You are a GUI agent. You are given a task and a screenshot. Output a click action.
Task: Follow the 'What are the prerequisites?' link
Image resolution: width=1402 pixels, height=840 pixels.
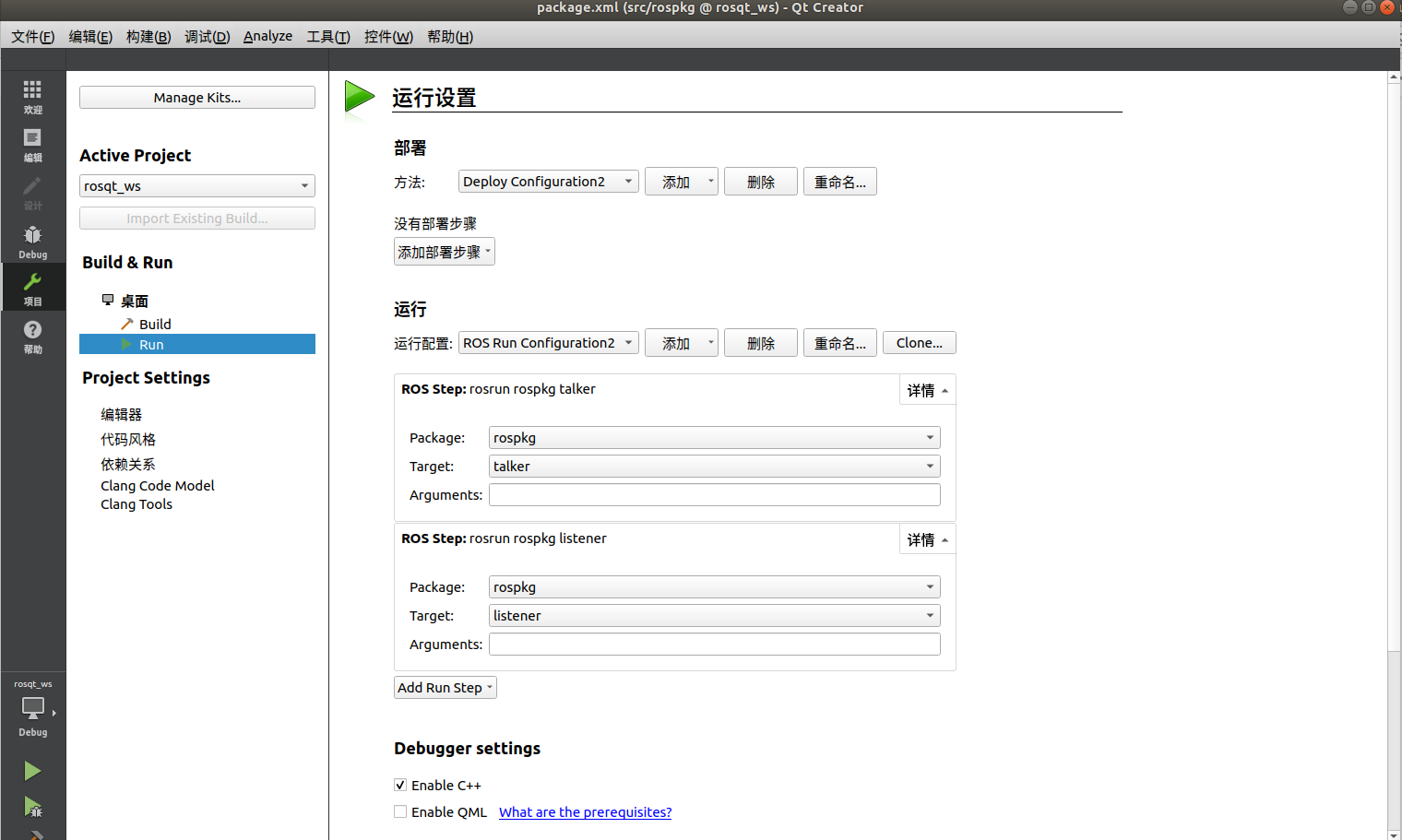point(585,812)
